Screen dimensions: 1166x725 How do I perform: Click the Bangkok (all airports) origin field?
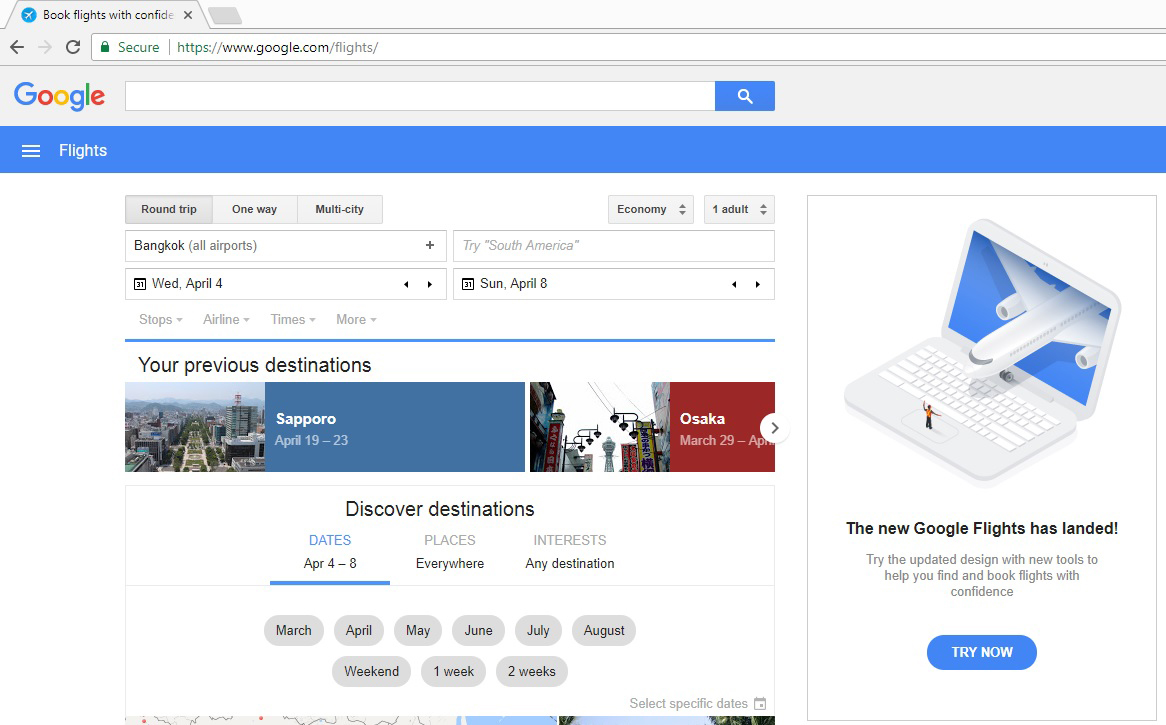tap(286, 246)
